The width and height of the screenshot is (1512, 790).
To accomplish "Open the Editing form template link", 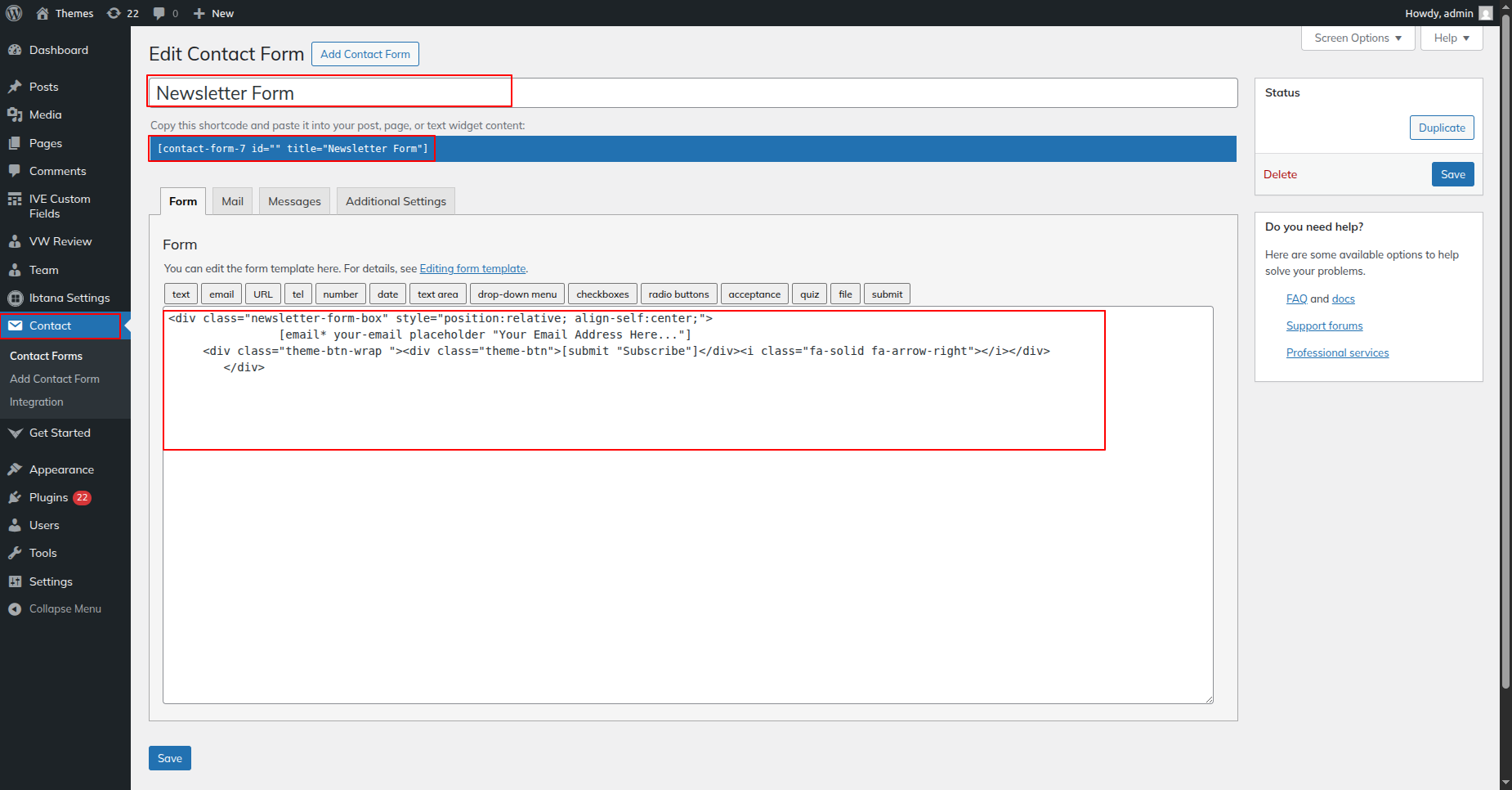I will pos(472,268).
